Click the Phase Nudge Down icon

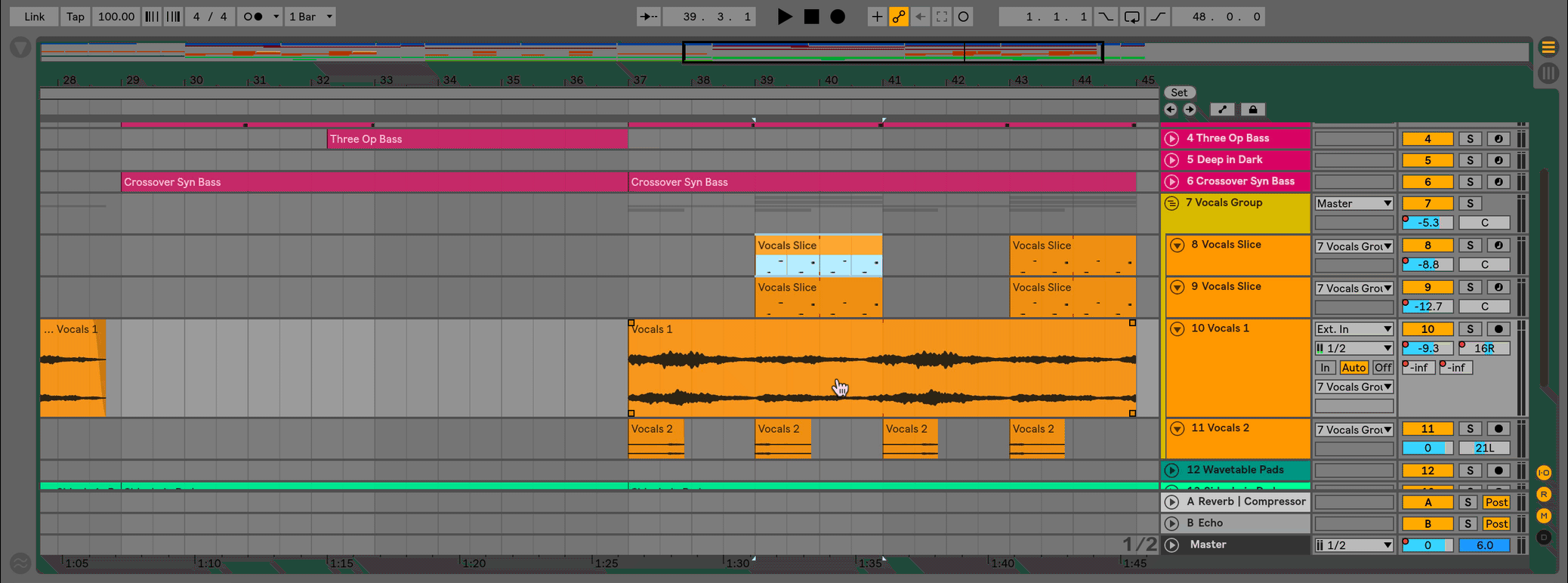tap(152, 17)
